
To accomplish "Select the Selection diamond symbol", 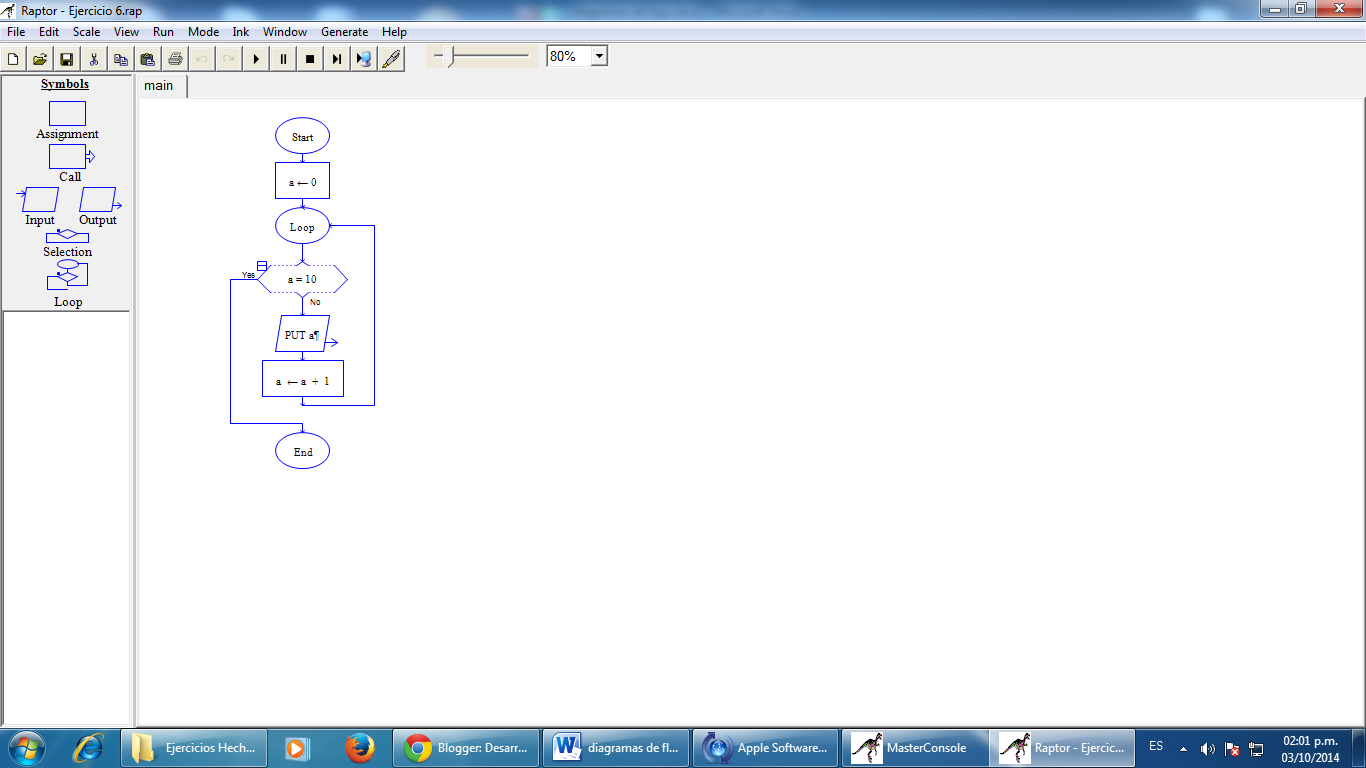I will click(66, 238).
